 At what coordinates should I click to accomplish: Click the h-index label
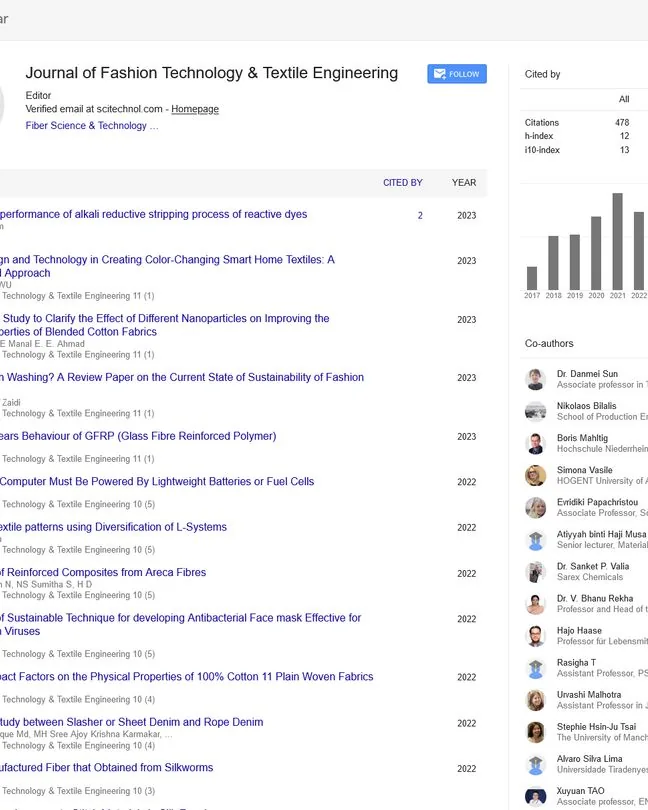pyautogui.click(x=539, y=136)
